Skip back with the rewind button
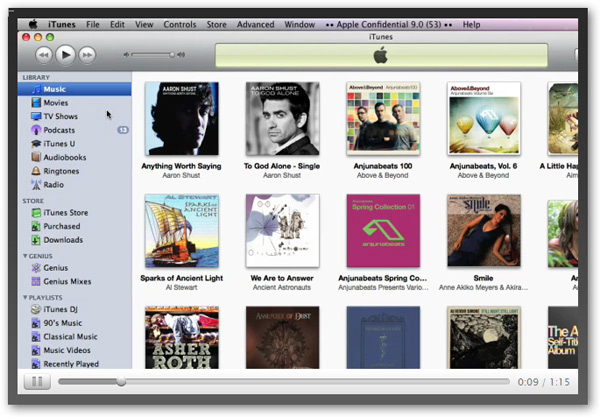The image size is (600, 417). 44,55
